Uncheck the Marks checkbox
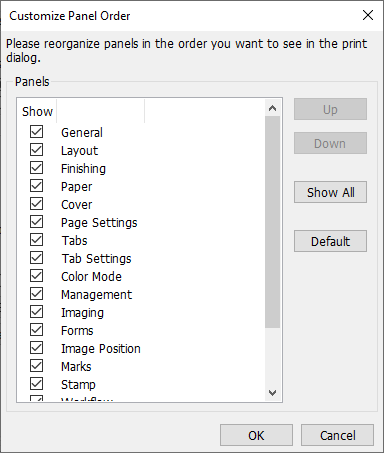The width and height of the screenshot is (384, 453). (36, 366)
